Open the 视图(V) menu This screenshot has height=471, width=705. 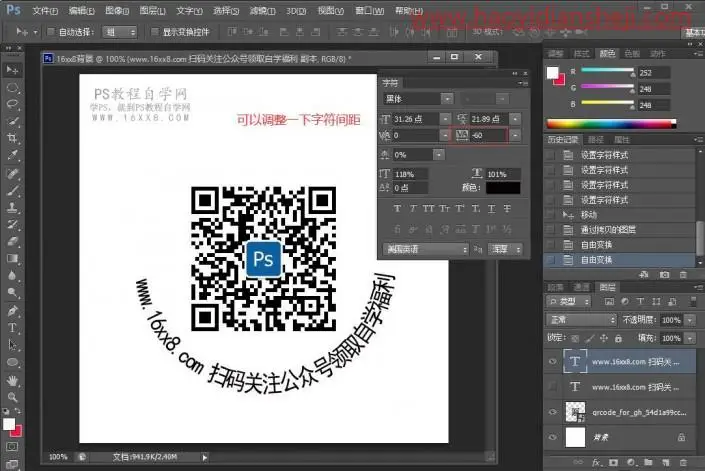[330, 10]
